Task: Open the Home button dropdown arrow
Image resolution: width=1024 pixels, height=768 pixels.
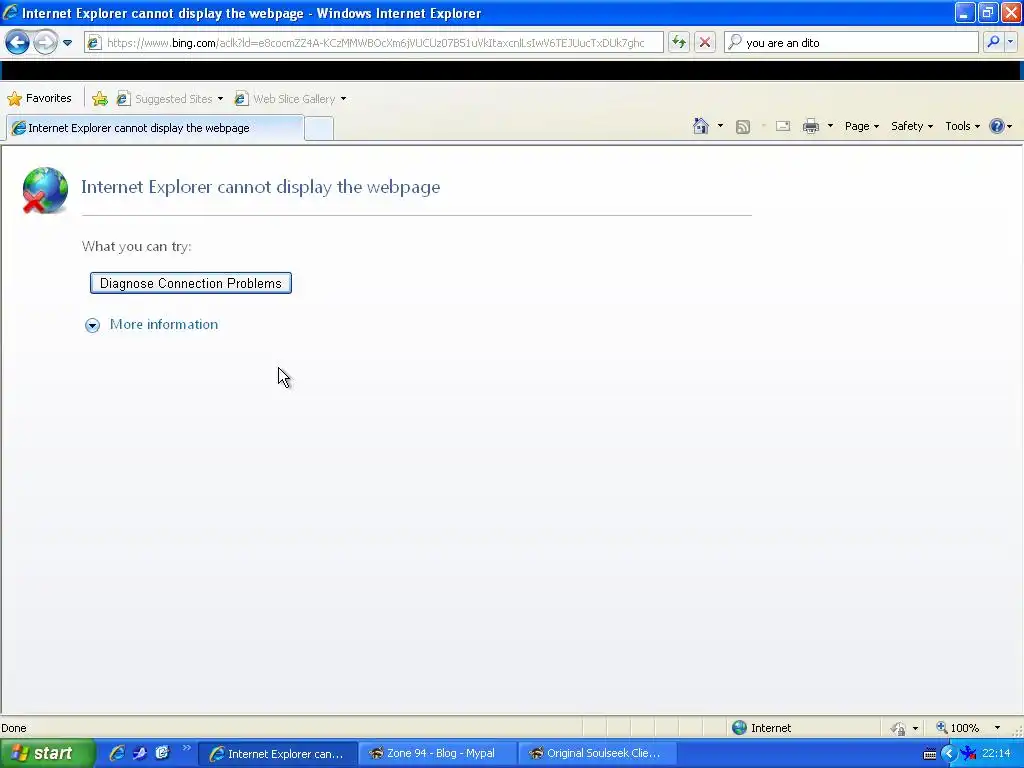Action: (720, 126)
